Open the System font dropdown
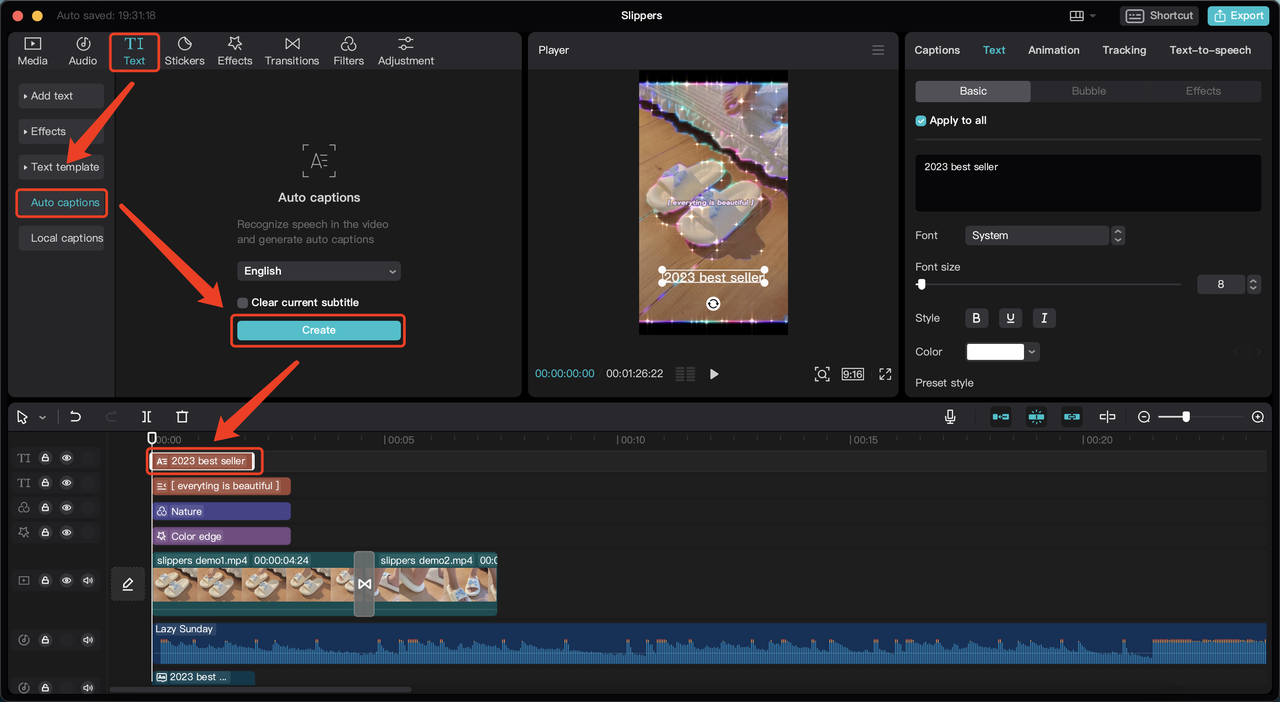 coord(1037,235)
